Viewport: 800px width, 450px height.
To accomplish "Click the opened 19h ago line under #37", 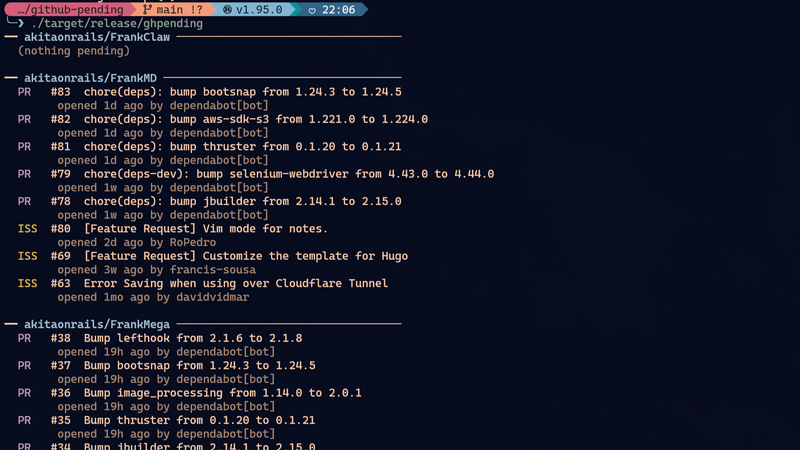I will point(166,380).
